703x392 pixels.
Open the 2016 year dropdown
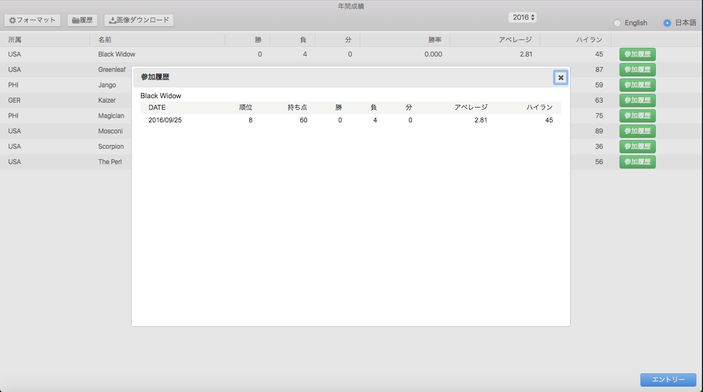523,17
